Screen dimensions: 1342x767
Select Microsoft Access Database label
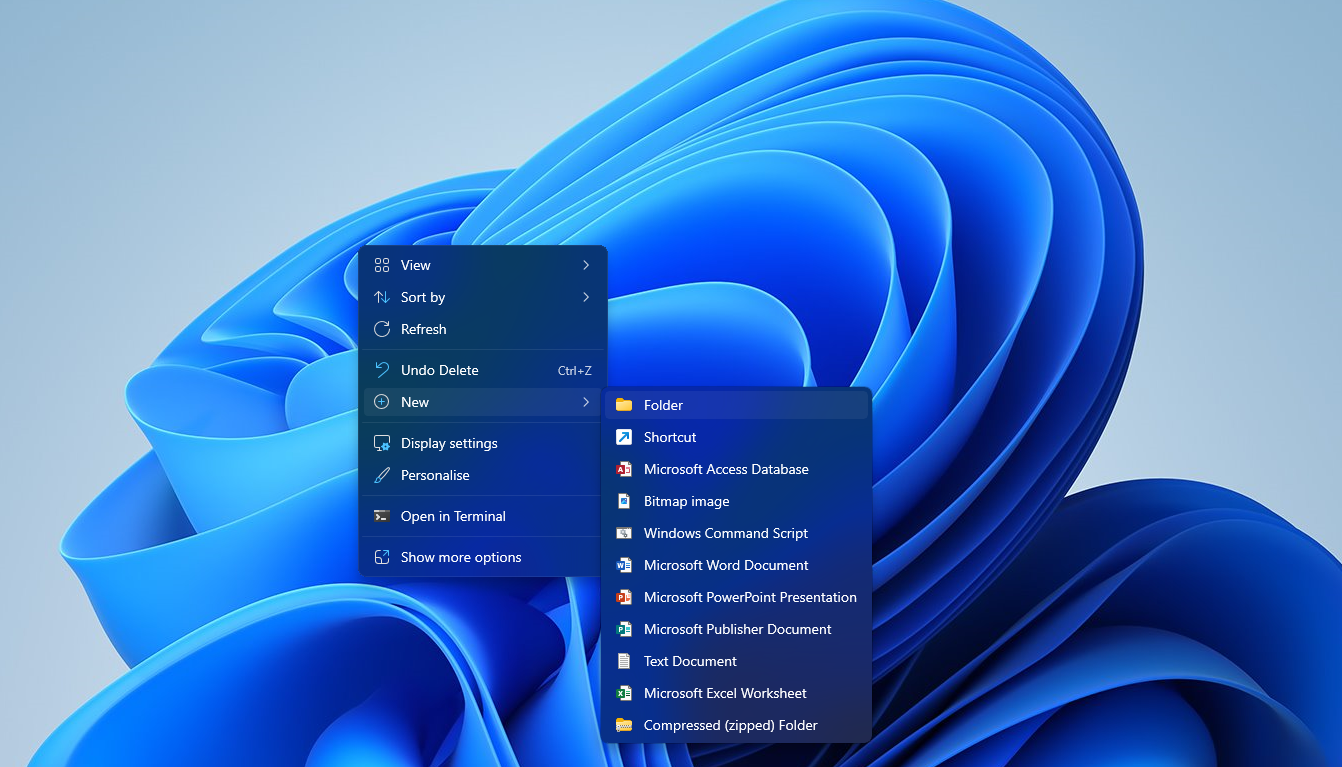(x=726, y=469)
